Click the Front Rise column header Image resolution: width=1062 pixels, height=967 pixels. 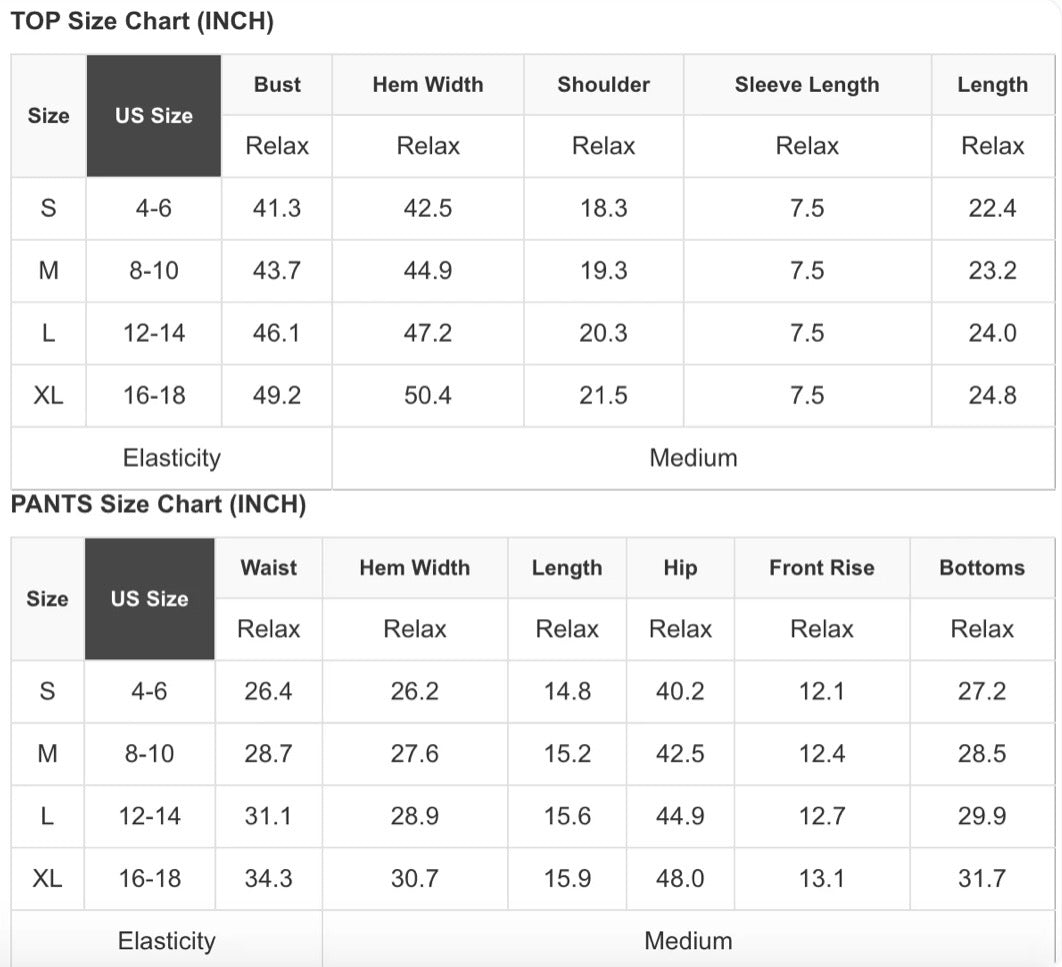pyautogui.click(x=822, y=567)
